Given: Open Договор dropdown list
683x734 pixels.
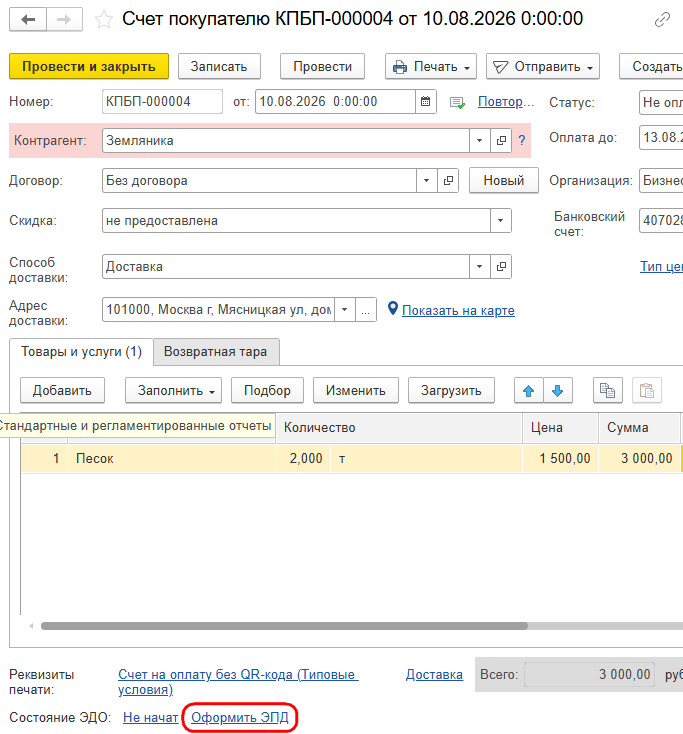Looking at the screenshot, I should coord(426,180).
